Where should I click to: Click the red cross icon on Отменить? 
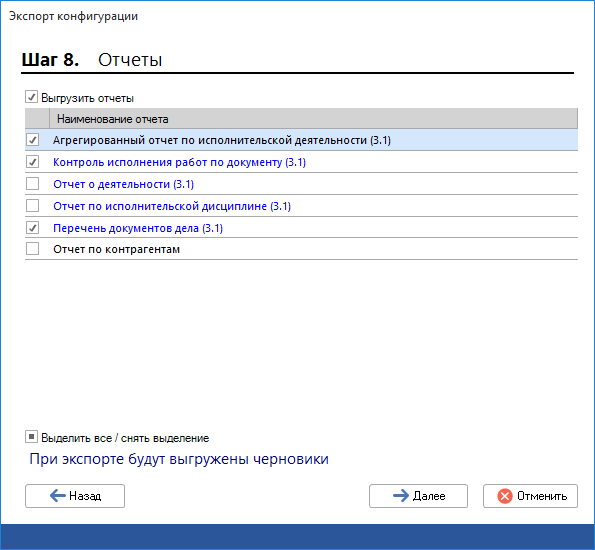click(505, 496)
